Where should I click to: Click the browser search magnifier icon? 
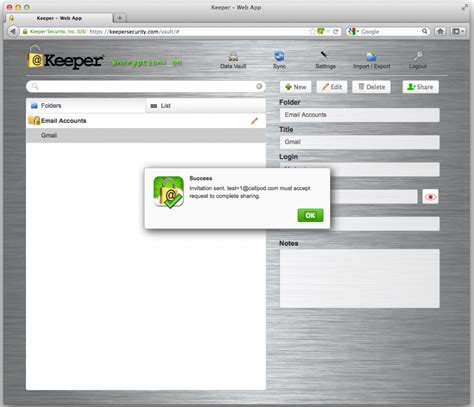point(425,31)
